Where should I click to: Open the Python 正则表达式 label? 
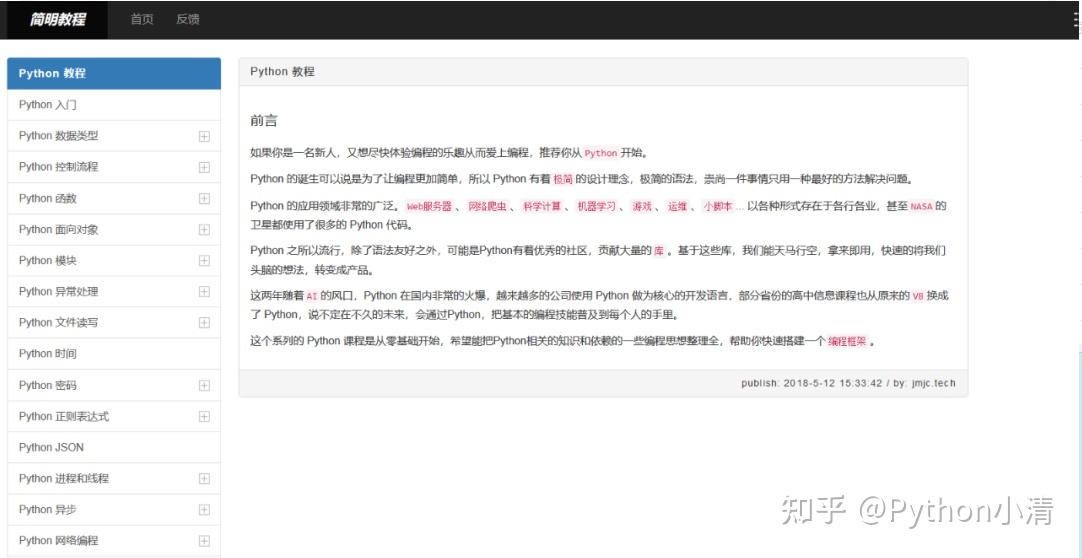(64, 417)
